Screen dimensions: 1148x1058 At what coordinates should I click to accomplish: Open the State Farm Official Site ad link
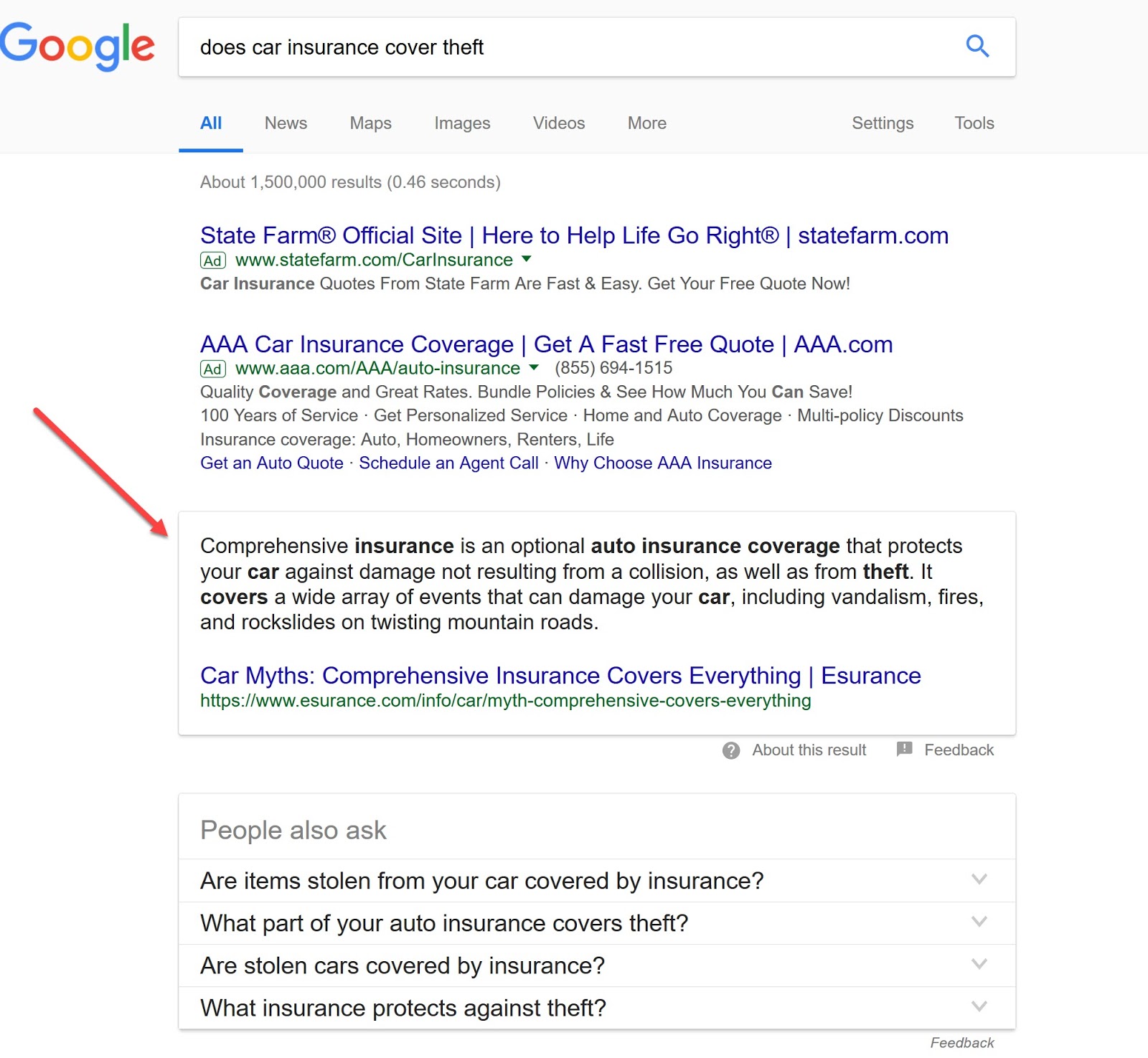574,235
